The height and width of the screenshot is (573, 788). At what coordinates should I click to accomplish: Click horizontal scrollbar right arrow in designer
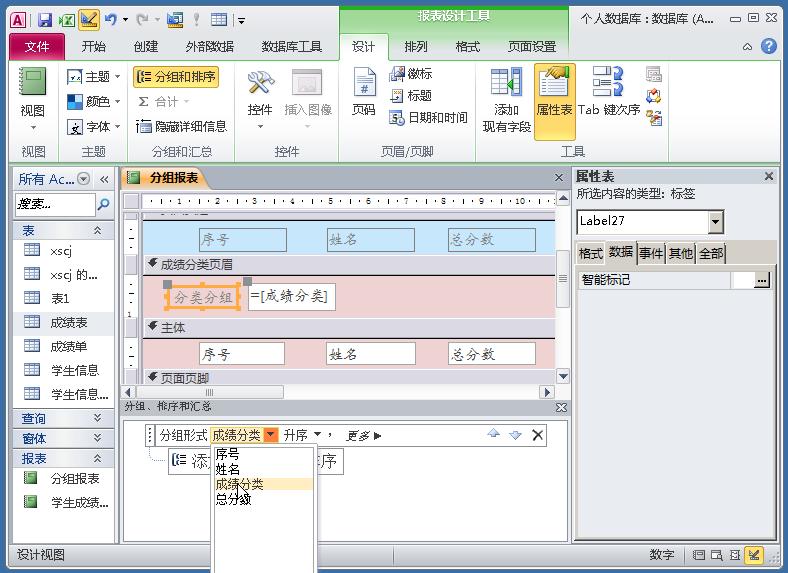547,392
